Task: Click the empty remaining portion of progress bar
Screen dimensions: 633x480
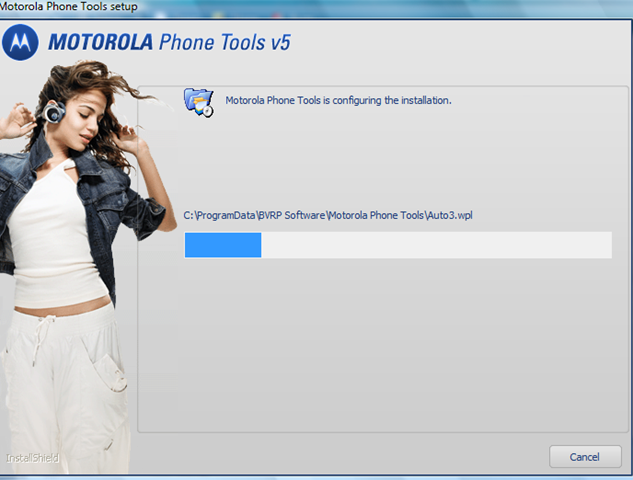Action: [x=436, y=245]
